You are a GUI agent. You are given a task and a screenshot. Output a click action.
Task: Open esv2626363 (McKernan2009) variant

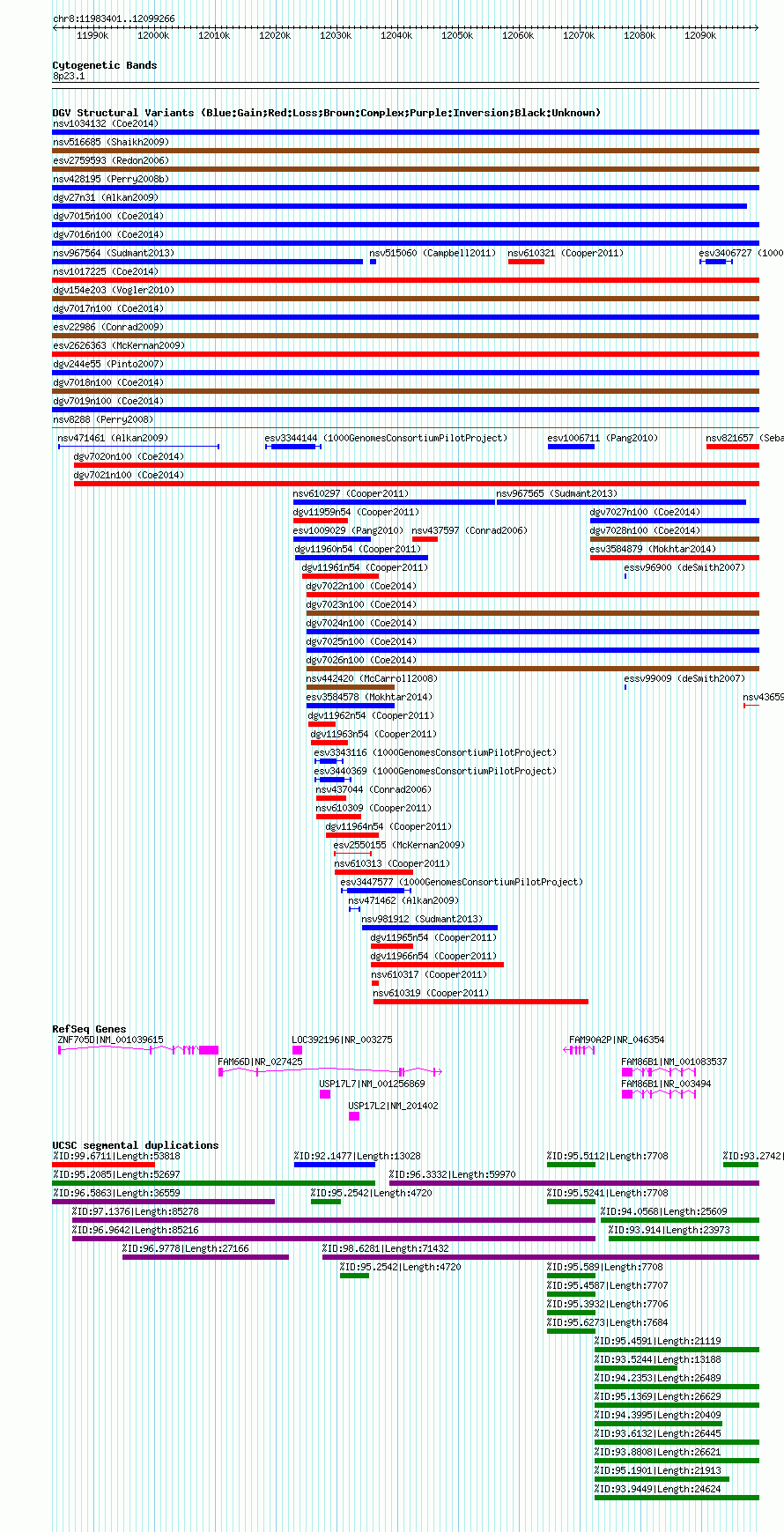(x=119, y=345)
